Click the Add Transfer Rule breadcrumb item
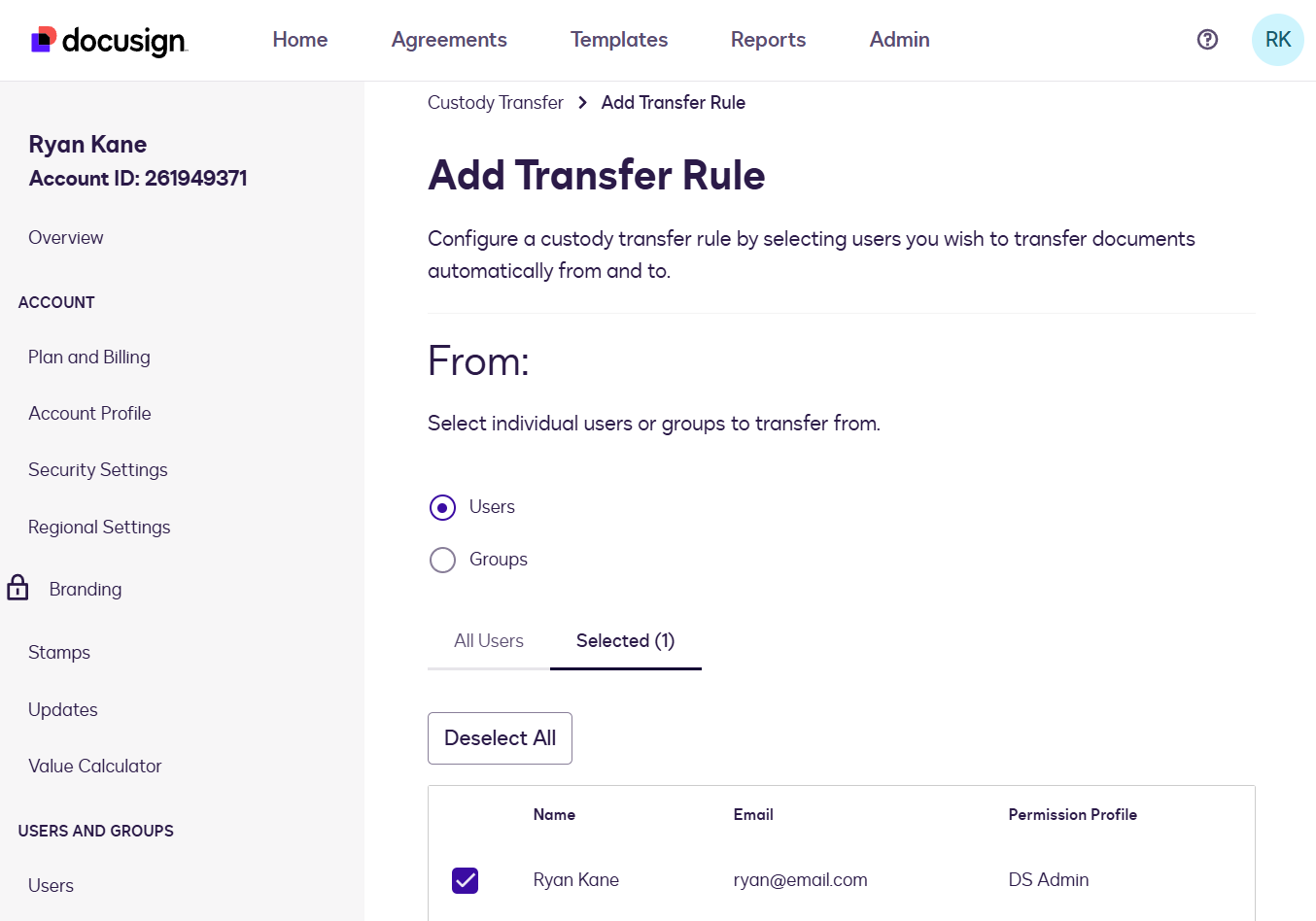 click(x=674, y=103)
